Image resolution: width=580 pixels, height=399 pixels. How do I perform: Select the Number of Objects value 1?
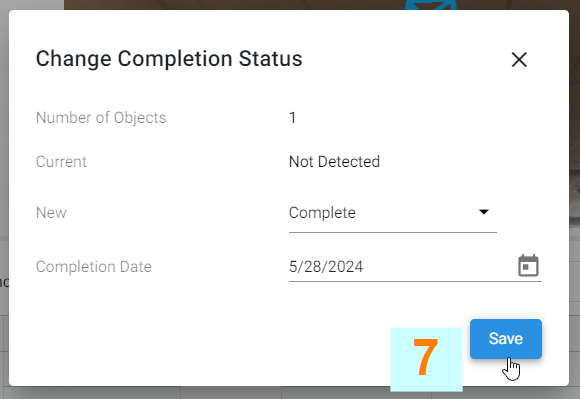292,118
